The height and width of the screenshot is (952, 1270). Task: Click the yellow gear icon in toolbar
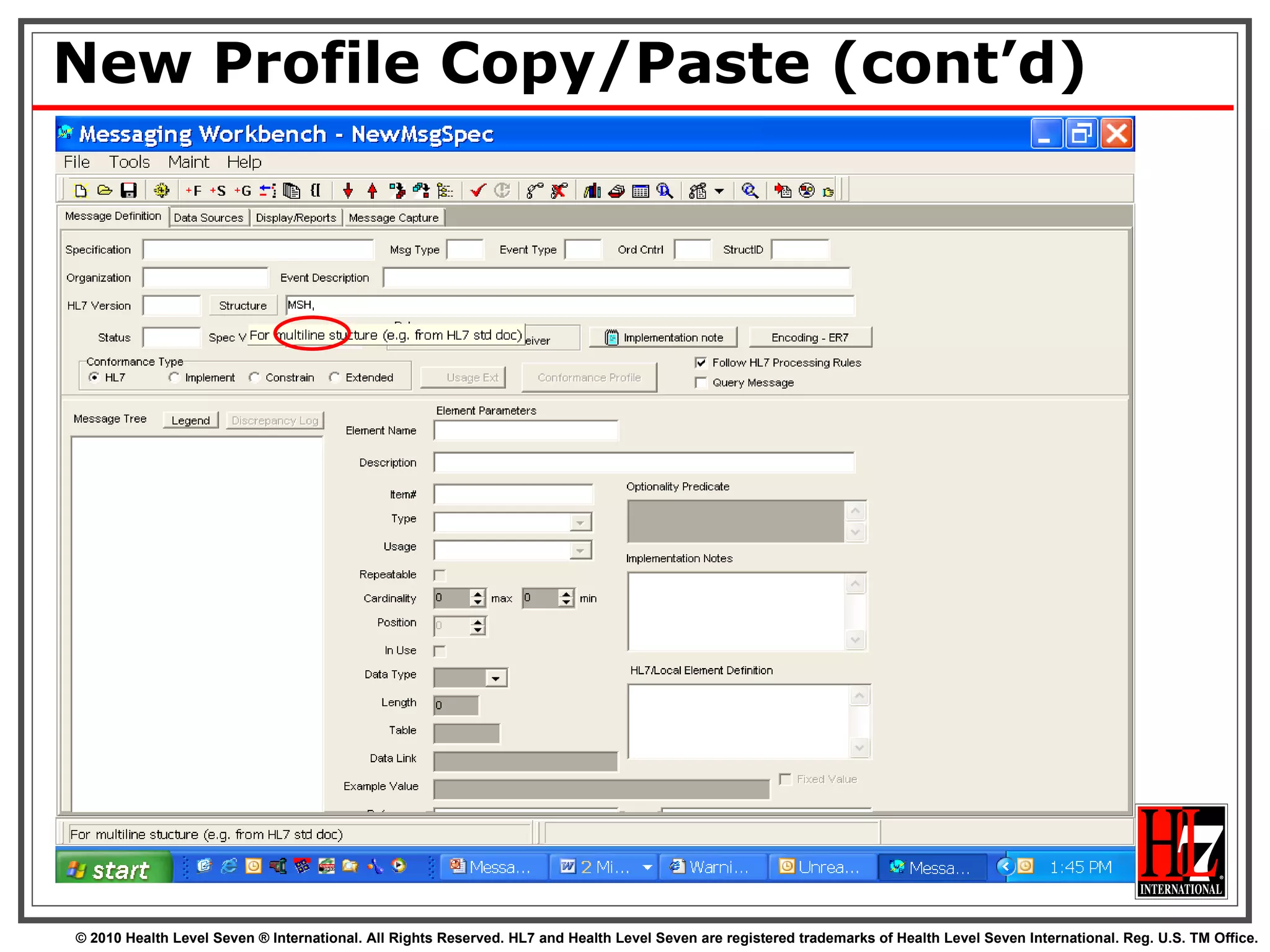click(161, 190)
